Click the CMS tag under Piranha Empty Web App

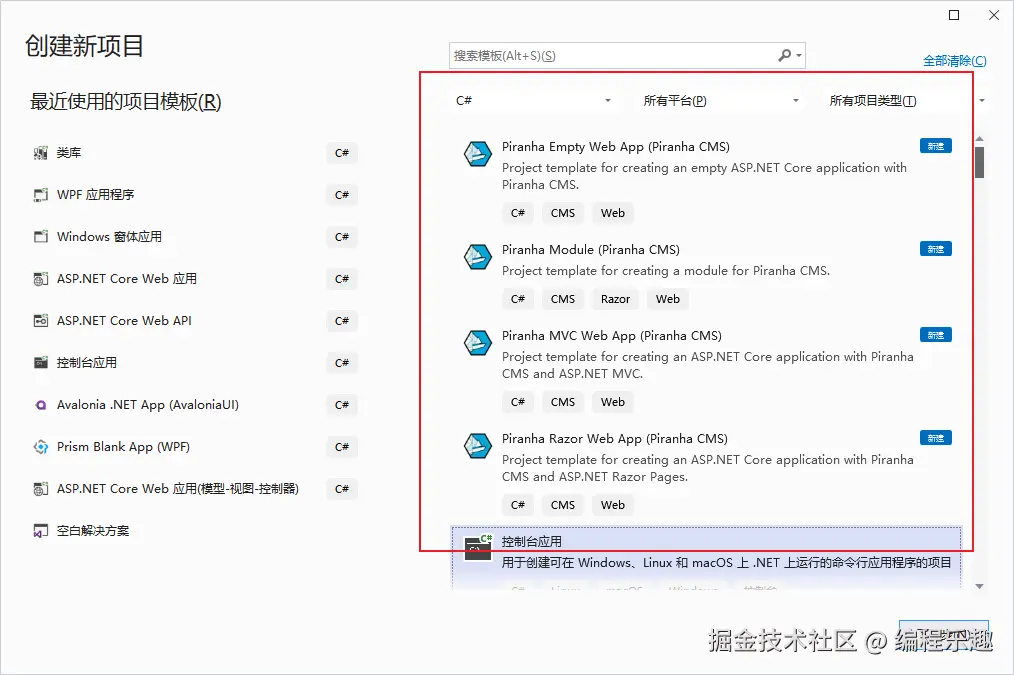[563, 213]
